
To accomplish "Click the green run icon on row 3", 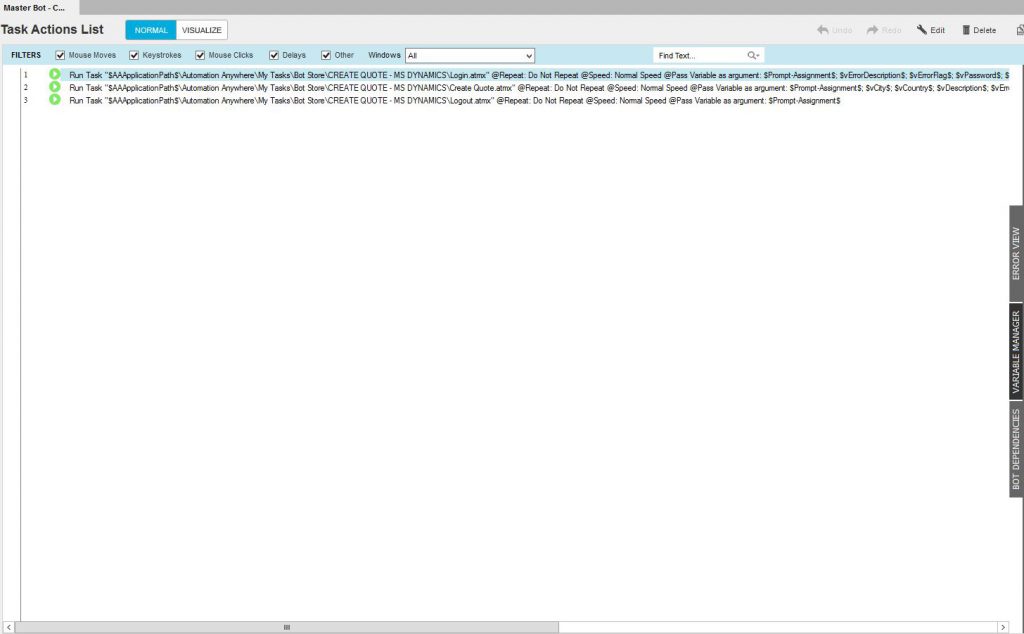I will pos(55,100).
